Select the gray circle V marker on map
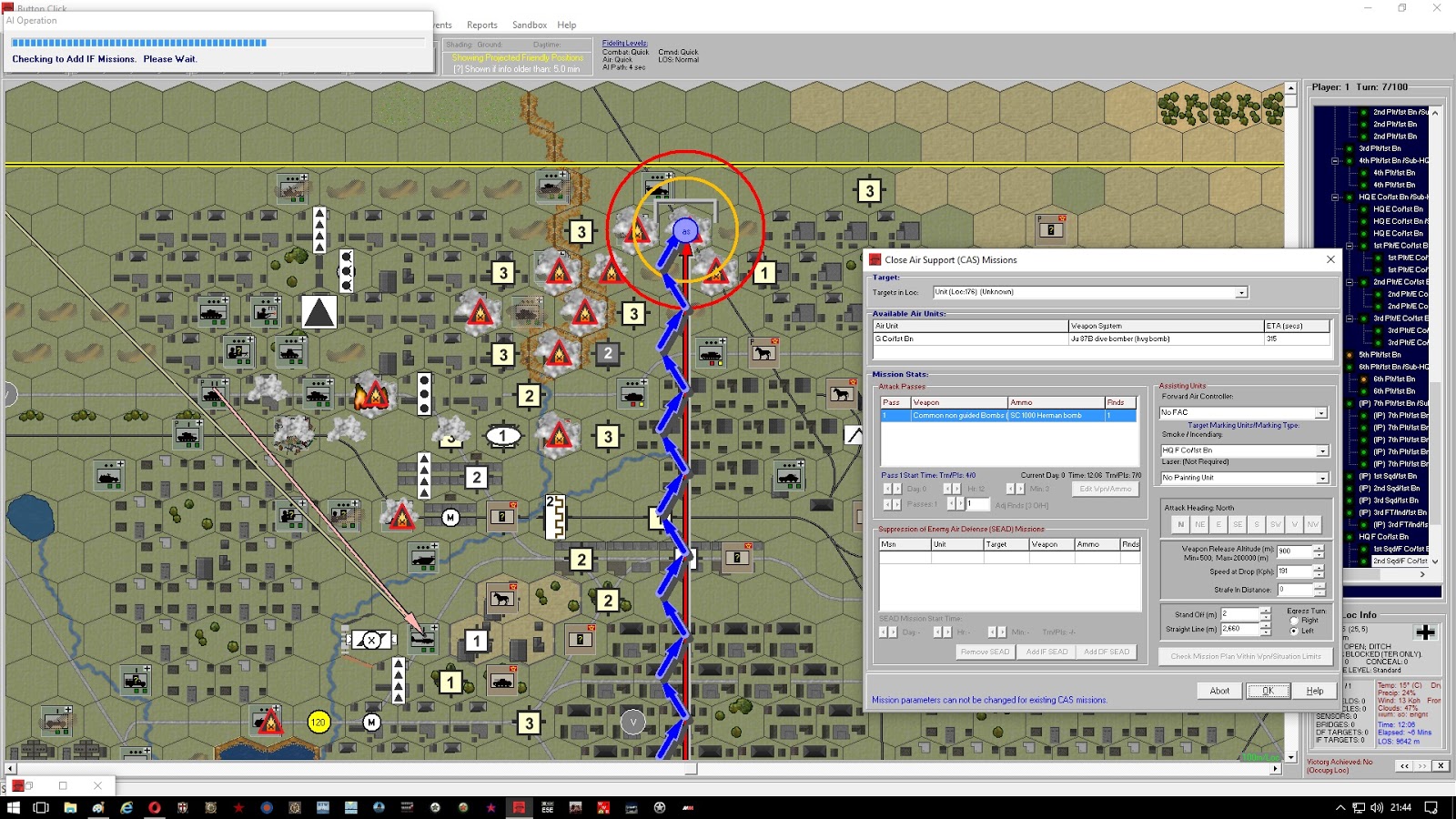The width and height of the screenshot is (1456, 819). (x=632, y=723)
